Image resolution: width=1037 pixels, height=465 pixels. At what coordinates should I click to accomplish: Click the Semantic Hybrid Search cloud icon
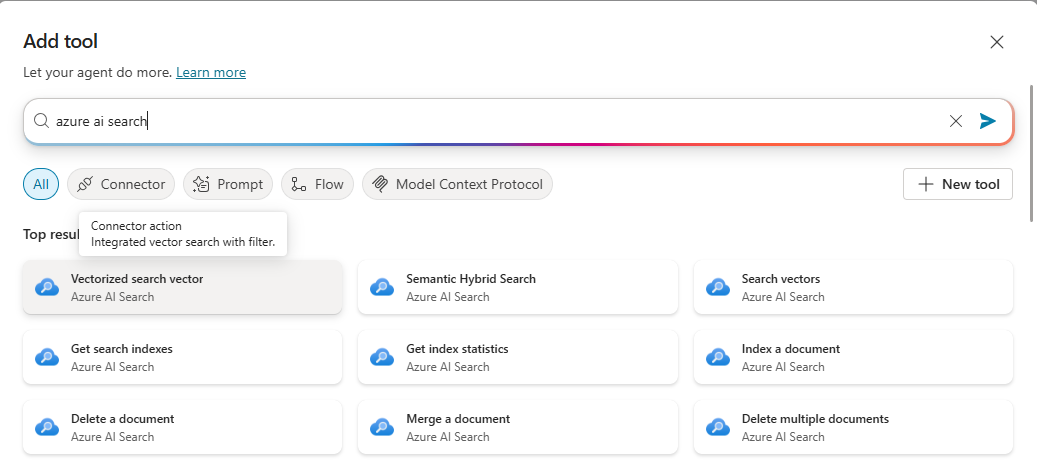(x=382, y=288)
